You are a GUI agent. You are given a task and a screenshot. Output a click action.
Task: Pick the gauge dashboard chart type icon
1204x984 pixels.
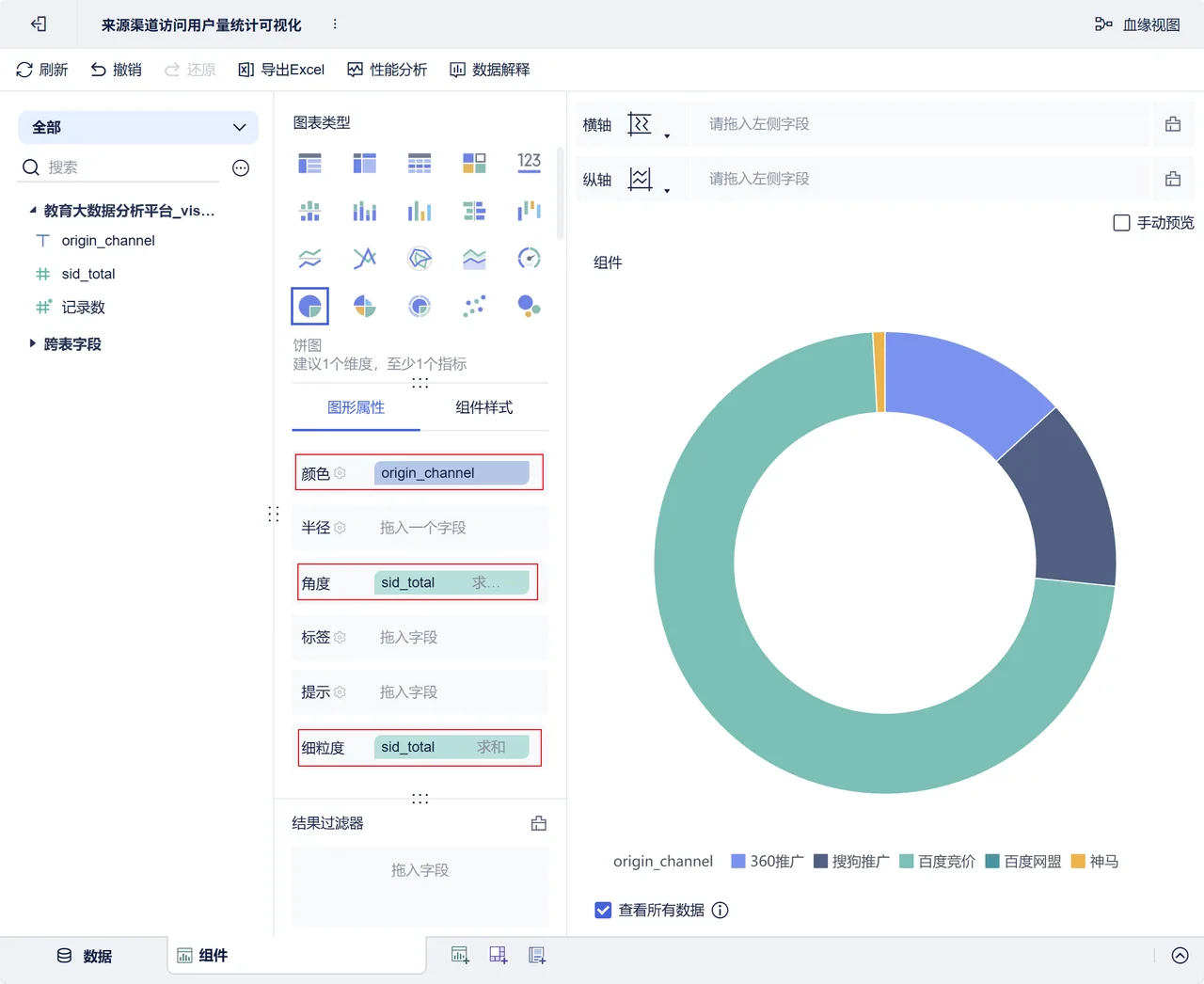[529, 258]
